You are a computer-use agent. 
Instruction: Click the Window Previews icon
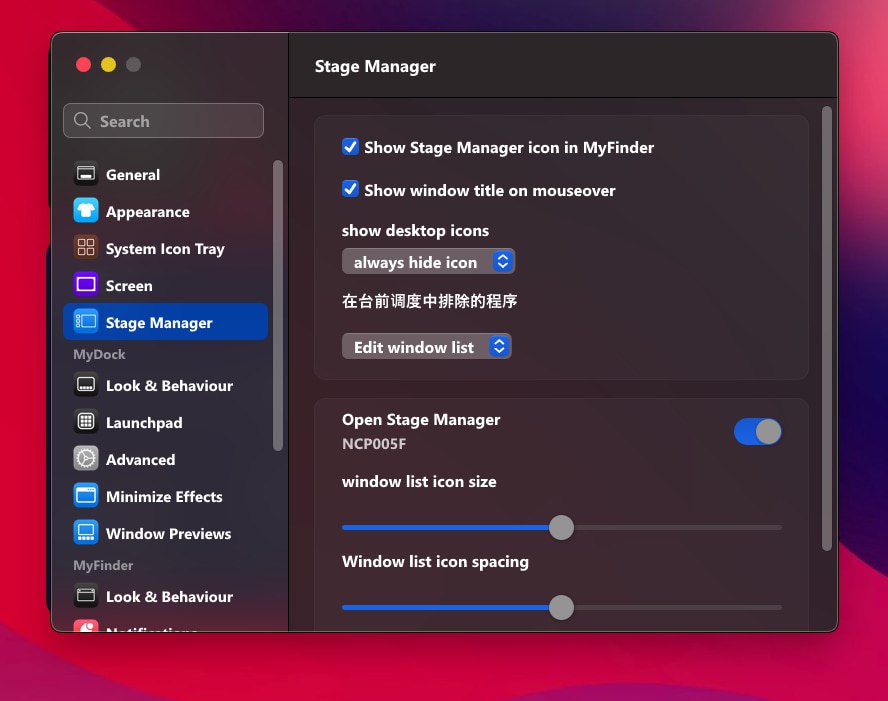[x=86, y=532]
